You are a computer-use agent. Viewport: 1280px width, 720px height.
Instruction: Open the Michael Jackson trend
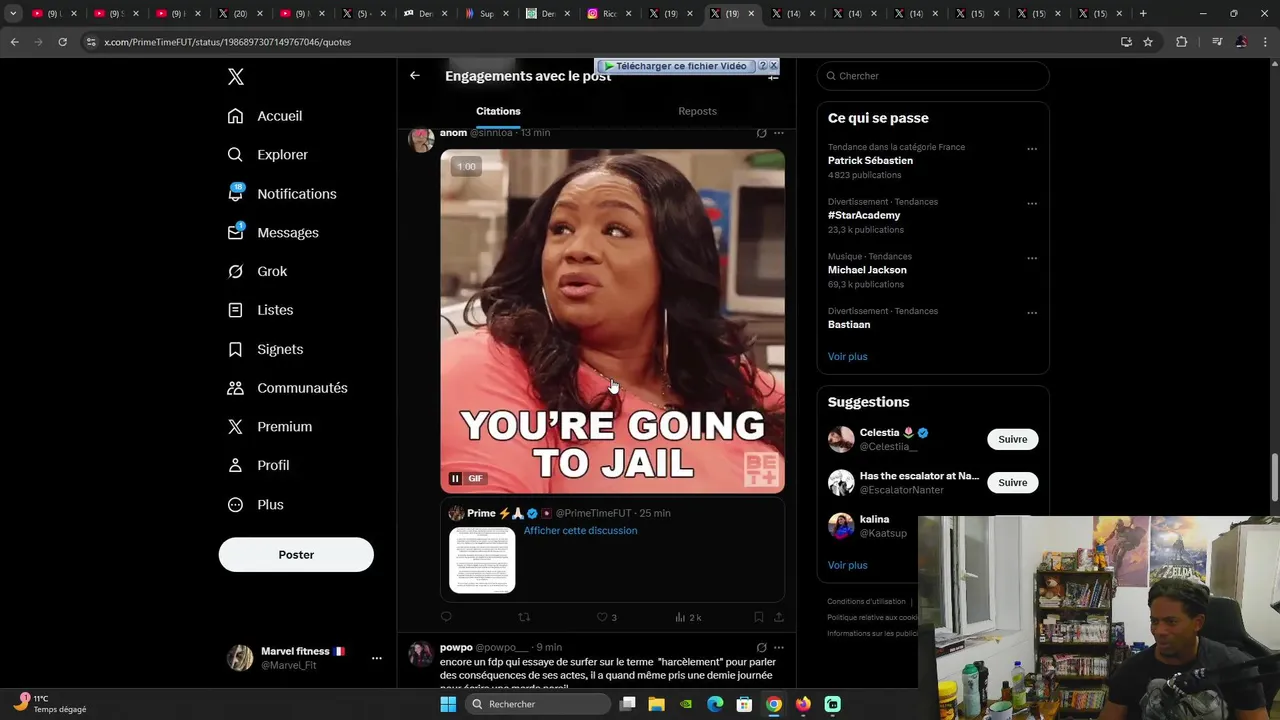pyautogui.click(x=867, y=270)
